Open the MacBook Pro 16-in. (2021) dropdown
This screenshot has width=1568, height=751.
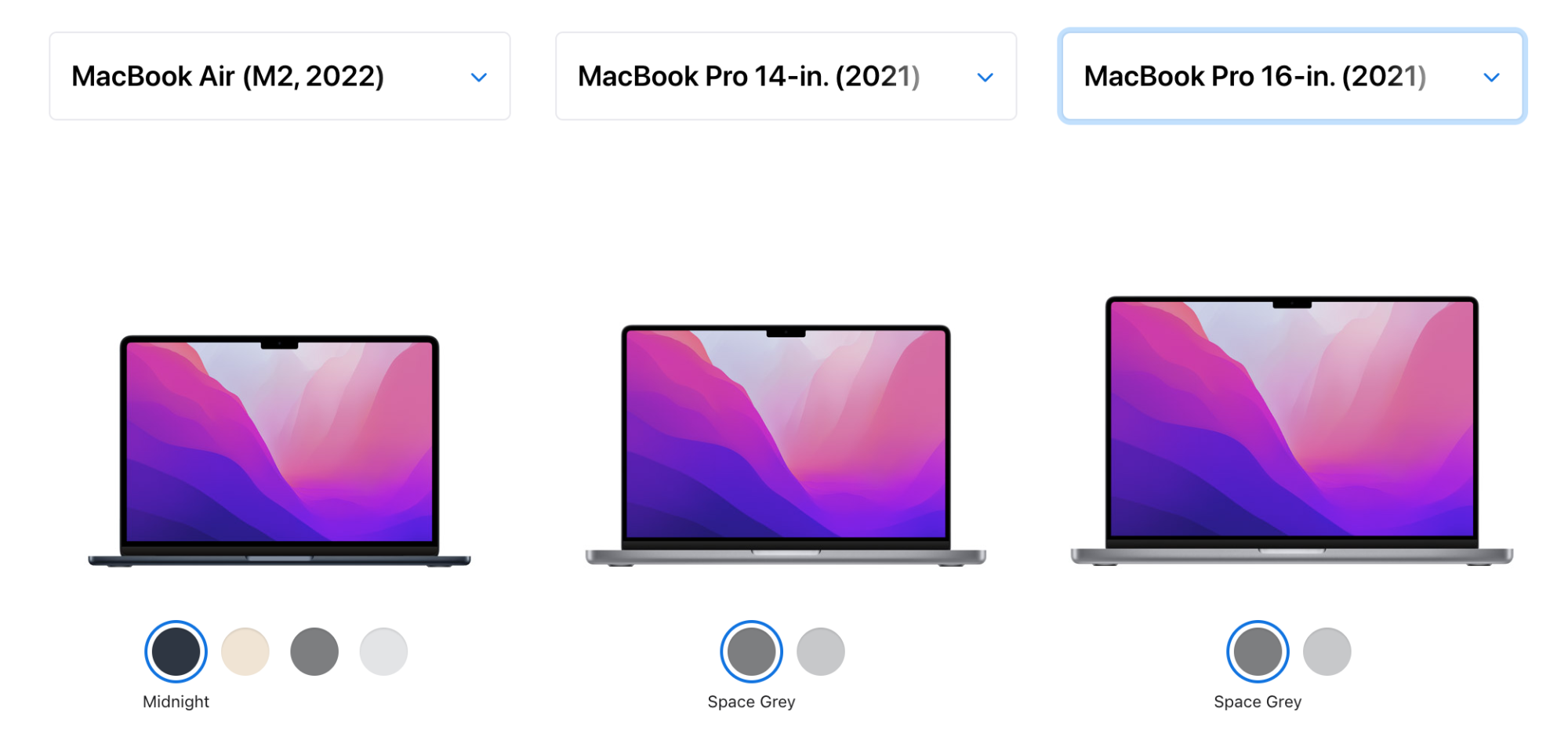coord(1292,76)
